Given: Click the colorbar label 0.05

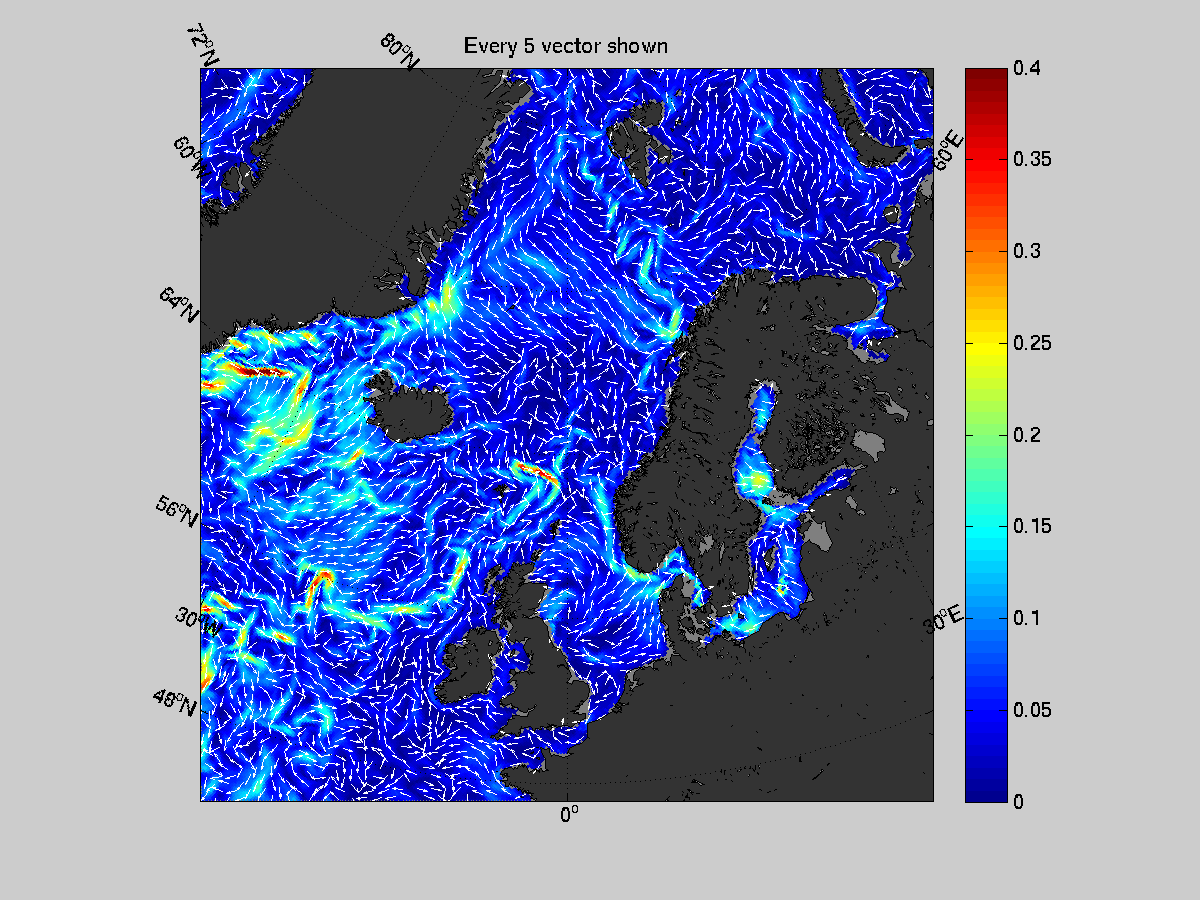Looking at the screenshot, I should coord(1030,710).
